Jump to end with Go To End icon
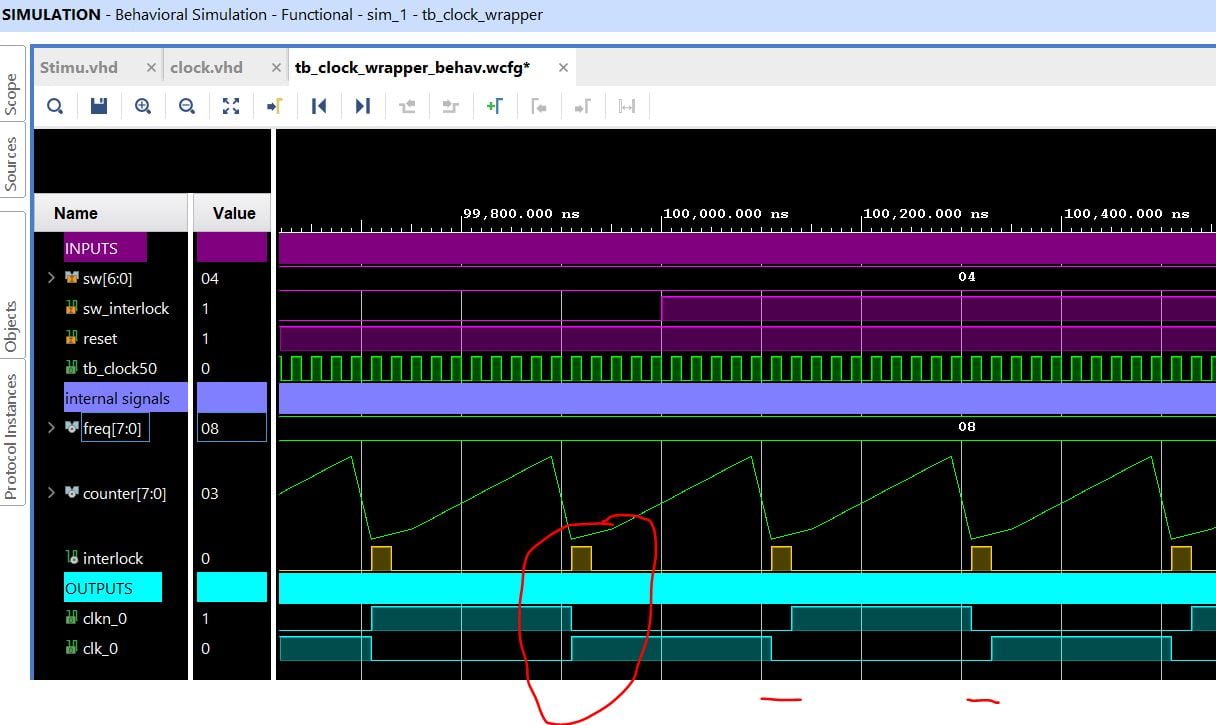Screen dimensions: 1216x725 point(363,105)
